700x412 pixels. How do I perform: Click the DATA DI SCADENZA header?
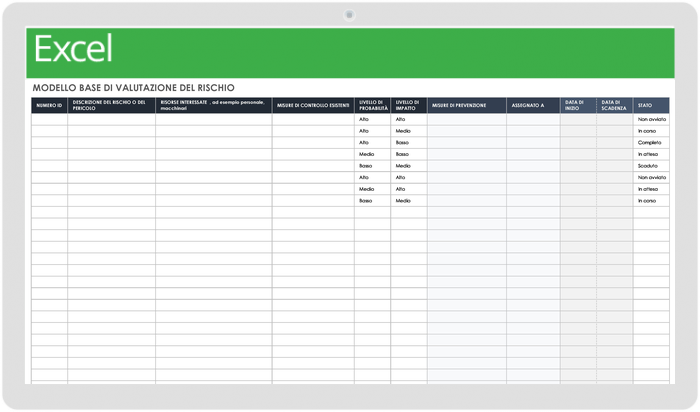(615, 105)
